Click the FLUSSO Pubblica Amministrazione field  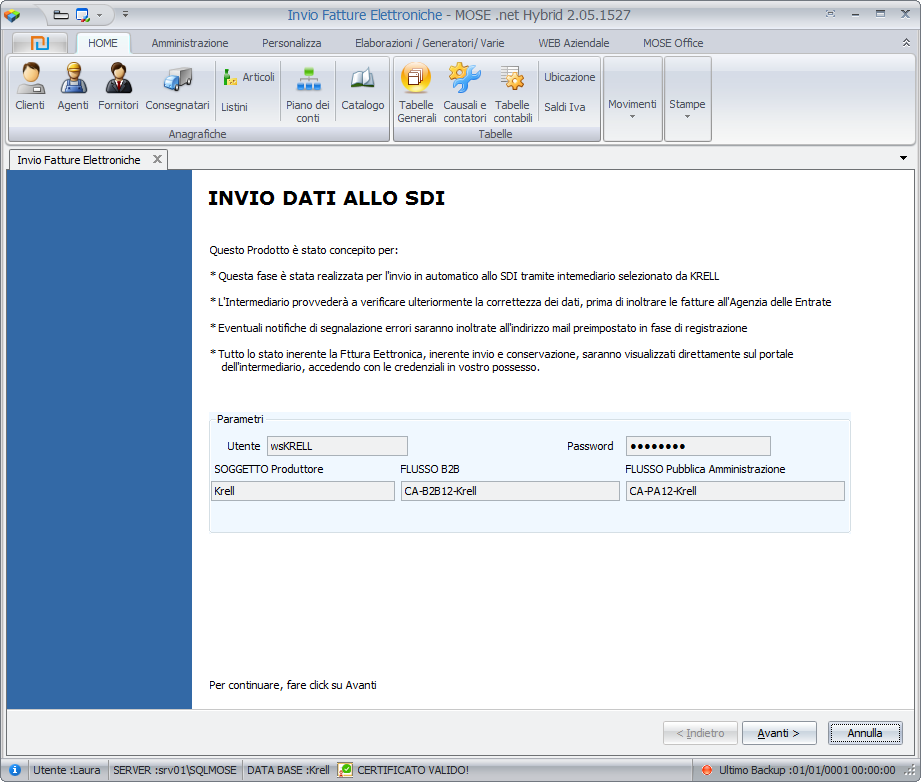[735, 491]
